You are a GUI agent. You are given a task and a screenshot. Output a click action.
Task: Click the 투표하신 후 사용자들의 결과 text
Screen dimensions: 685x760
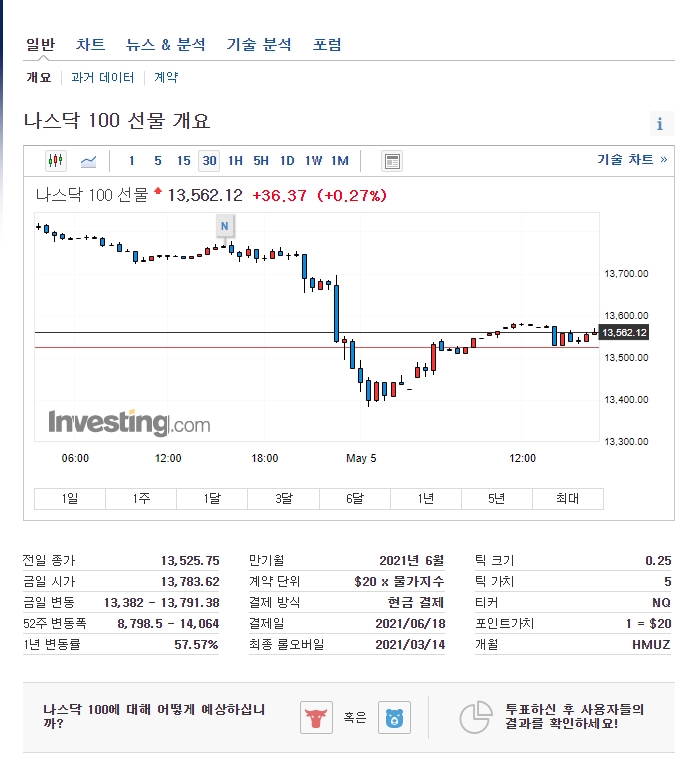pyautogui.click(x=574, y=716)
